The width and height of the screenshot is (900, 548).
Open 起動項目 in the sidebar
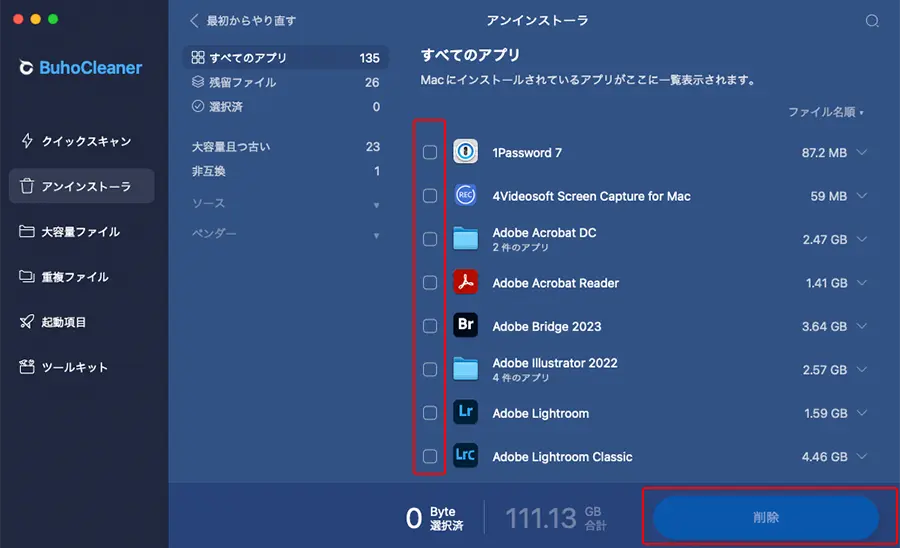click(82, 322)
